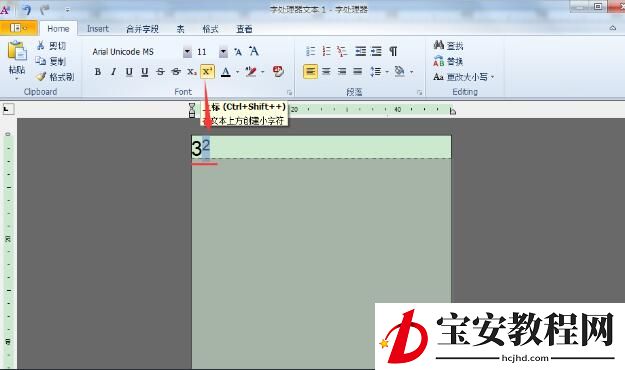625x370 pixels.
Task: Decrease the paragraph indent
Action: click(360, 51)
